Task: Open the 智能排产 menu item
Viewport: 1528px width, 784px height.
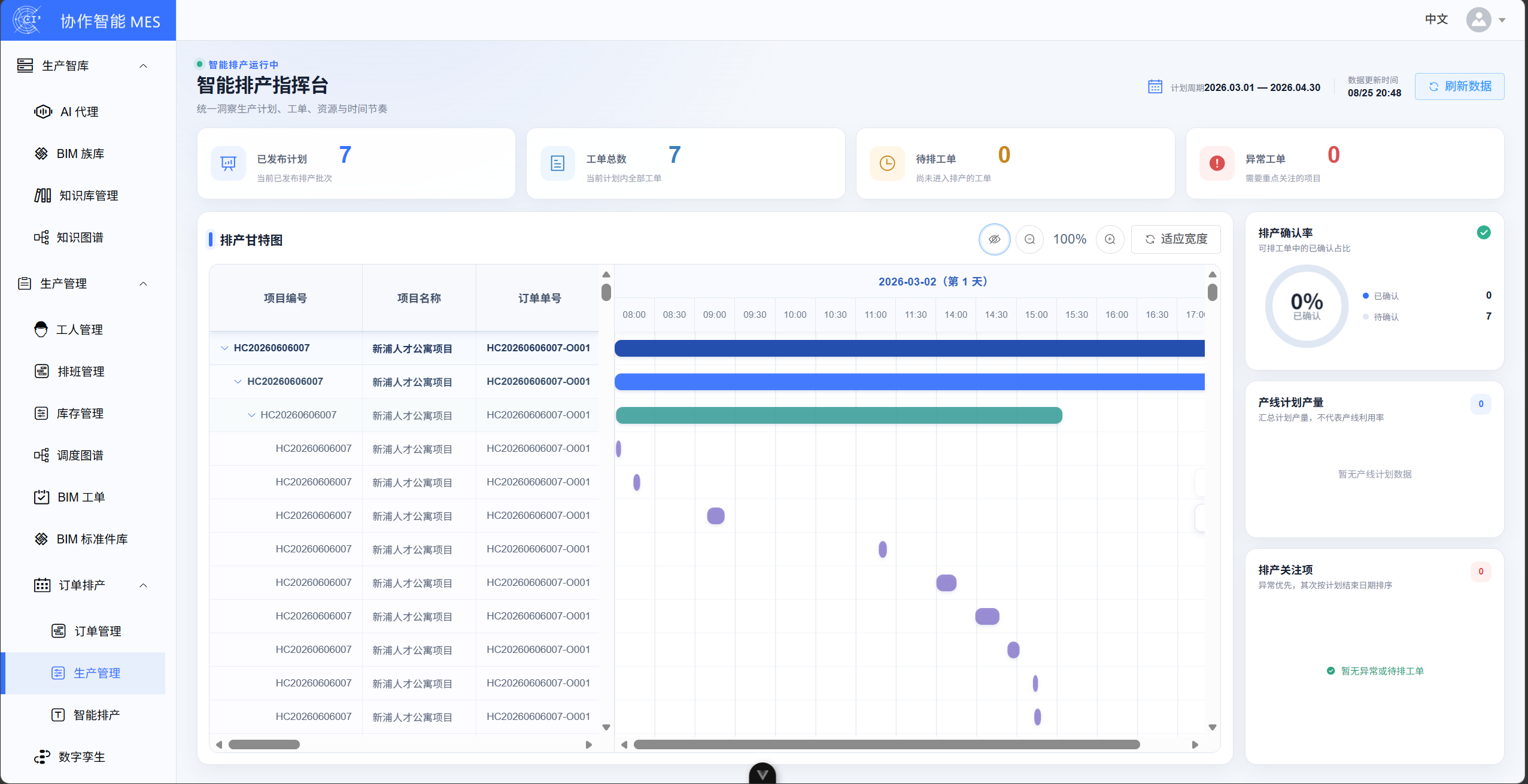Action: [96, 715]
